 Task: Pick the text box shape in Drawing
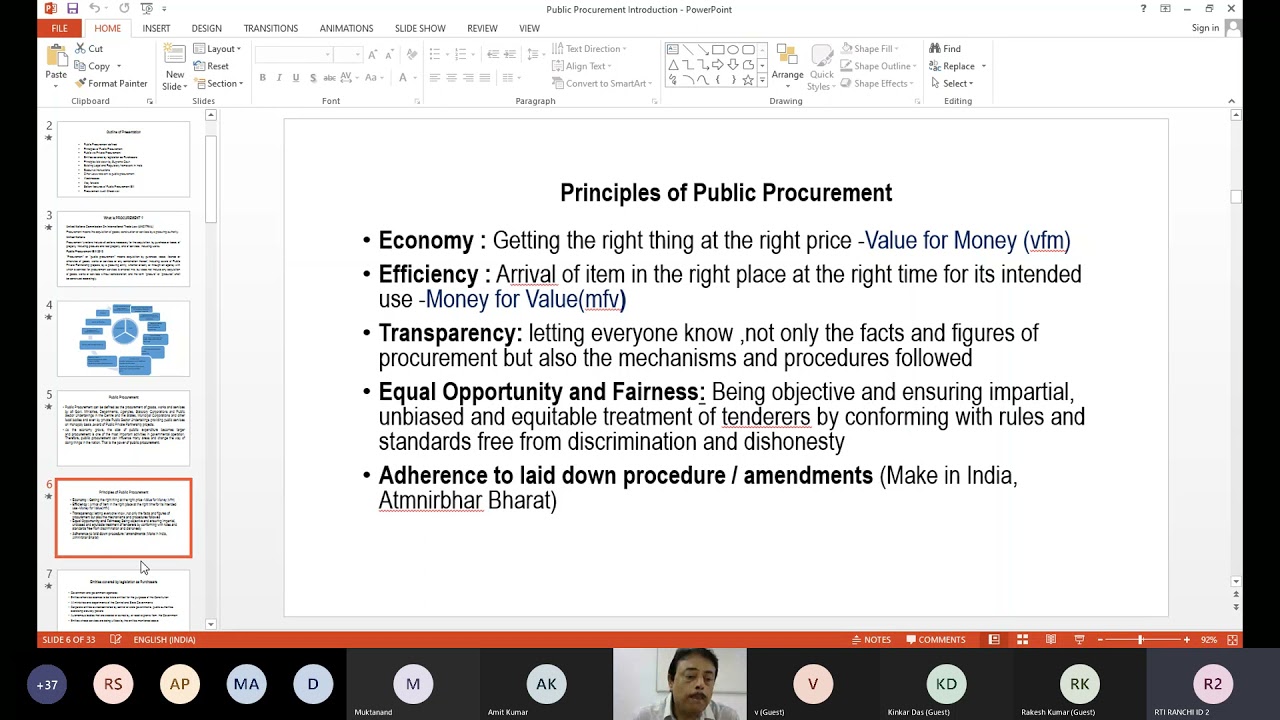pyautogui.click(x=673, y=49)
